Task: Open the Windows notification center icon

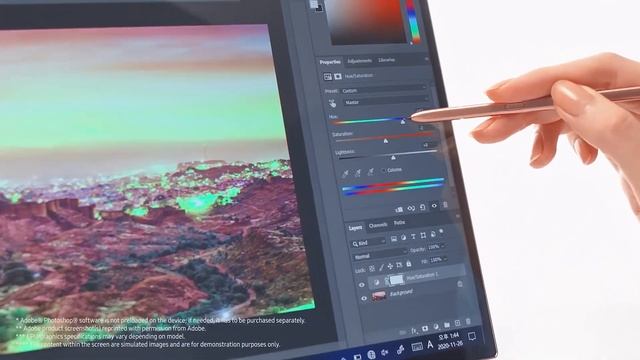Action: [472, 336]
